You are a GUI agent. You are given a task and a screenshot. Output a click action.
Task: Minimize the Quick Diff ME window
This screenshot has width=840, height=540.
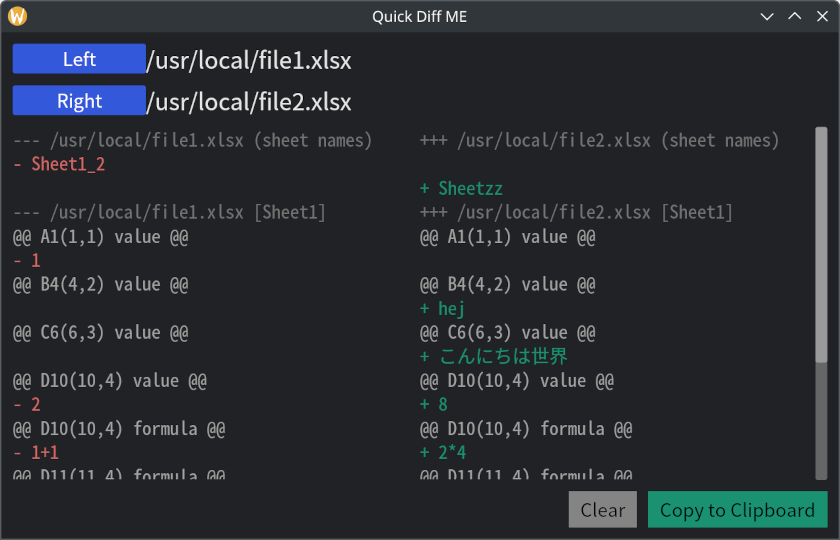(x=767, y=16)
